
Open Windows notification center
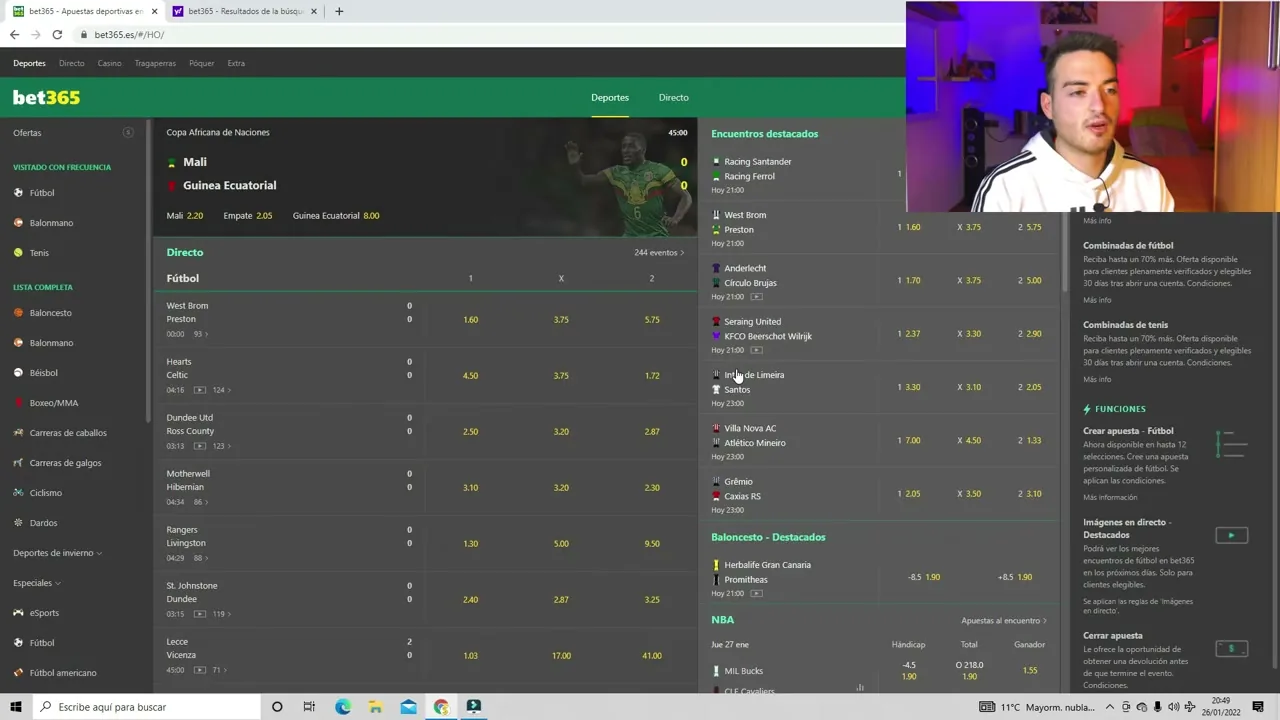coord(1258,707)
